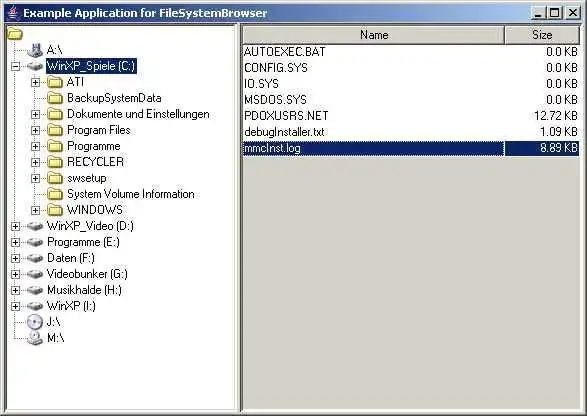
Task: Expand the Dokumente und Einstellungen folder
Action: tap(36, 114)
